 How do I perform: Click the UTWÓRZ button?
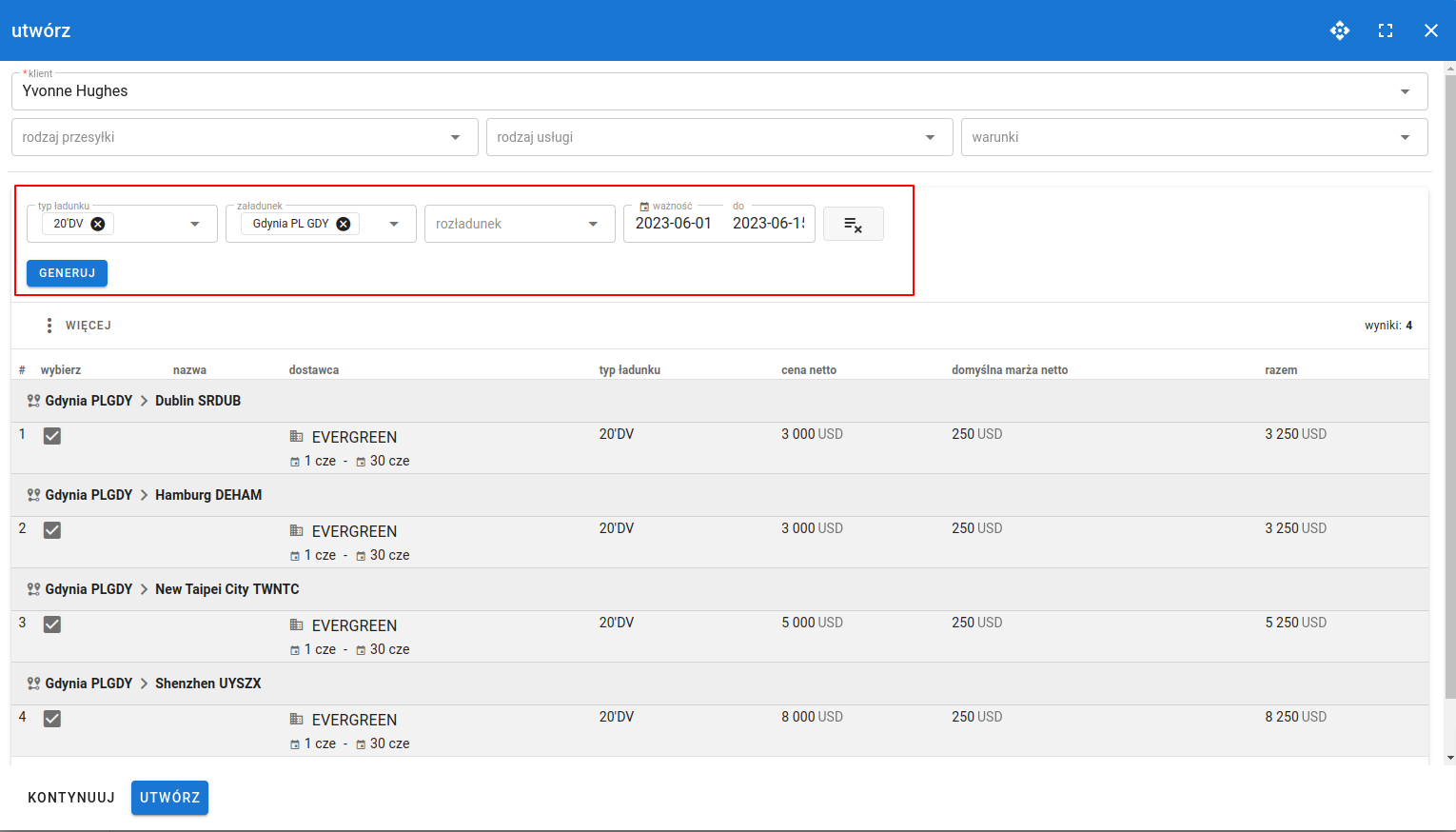tap(170, 798)
